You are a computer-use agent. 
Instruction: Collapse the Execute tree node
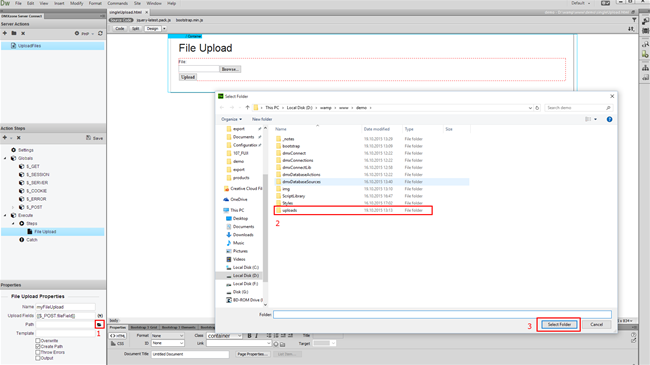pos(5,215)
